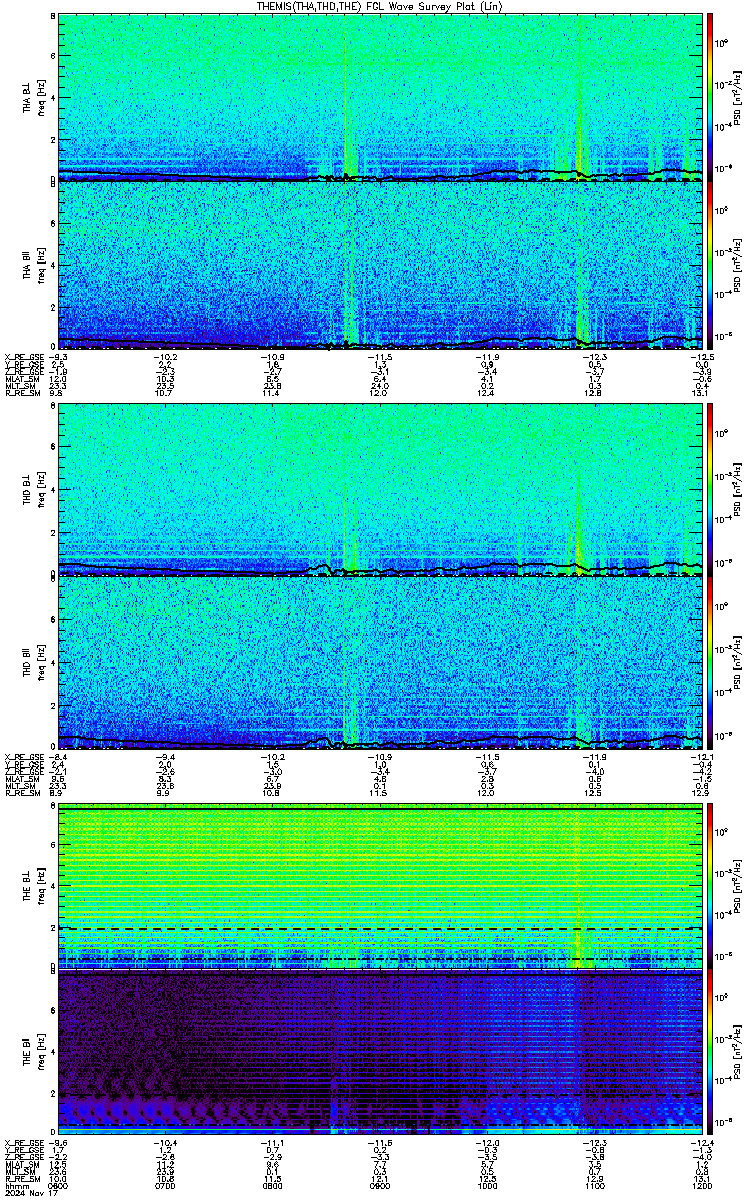
Task: Click the THE B-perpendicular spectrogram panel
Action: pos(380,886)
